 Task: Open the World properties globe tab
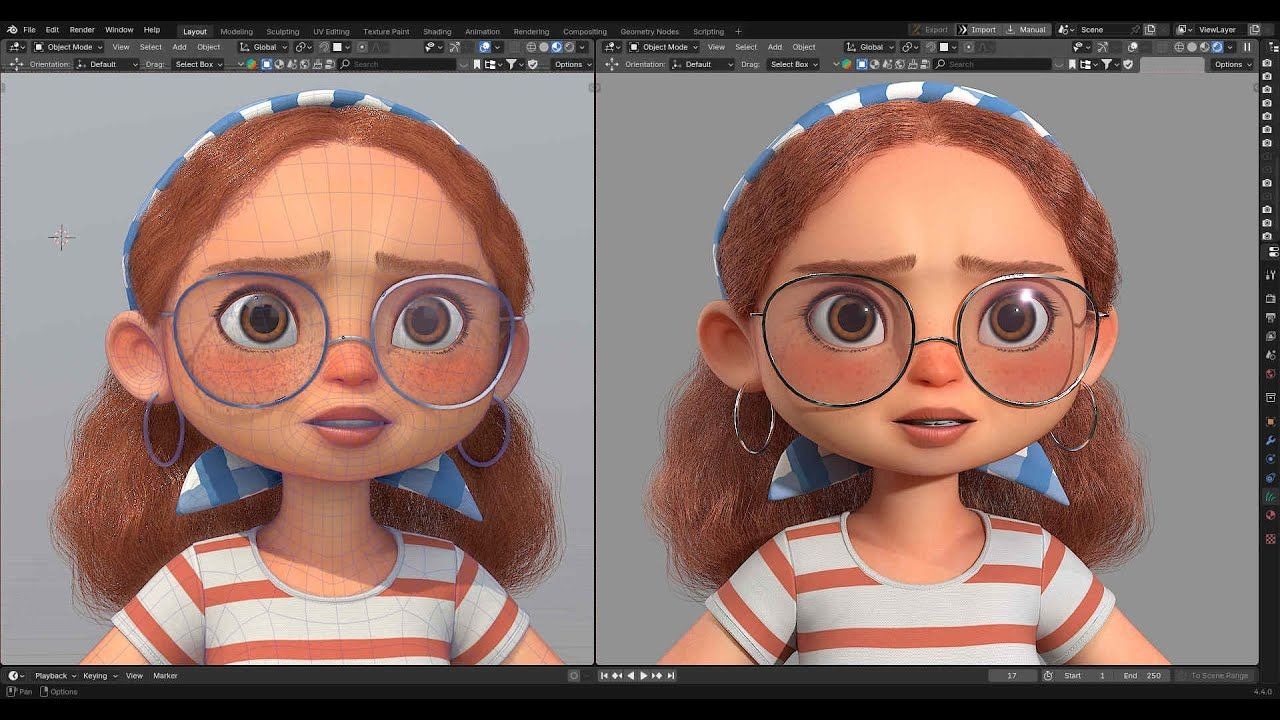point(1271,374)
